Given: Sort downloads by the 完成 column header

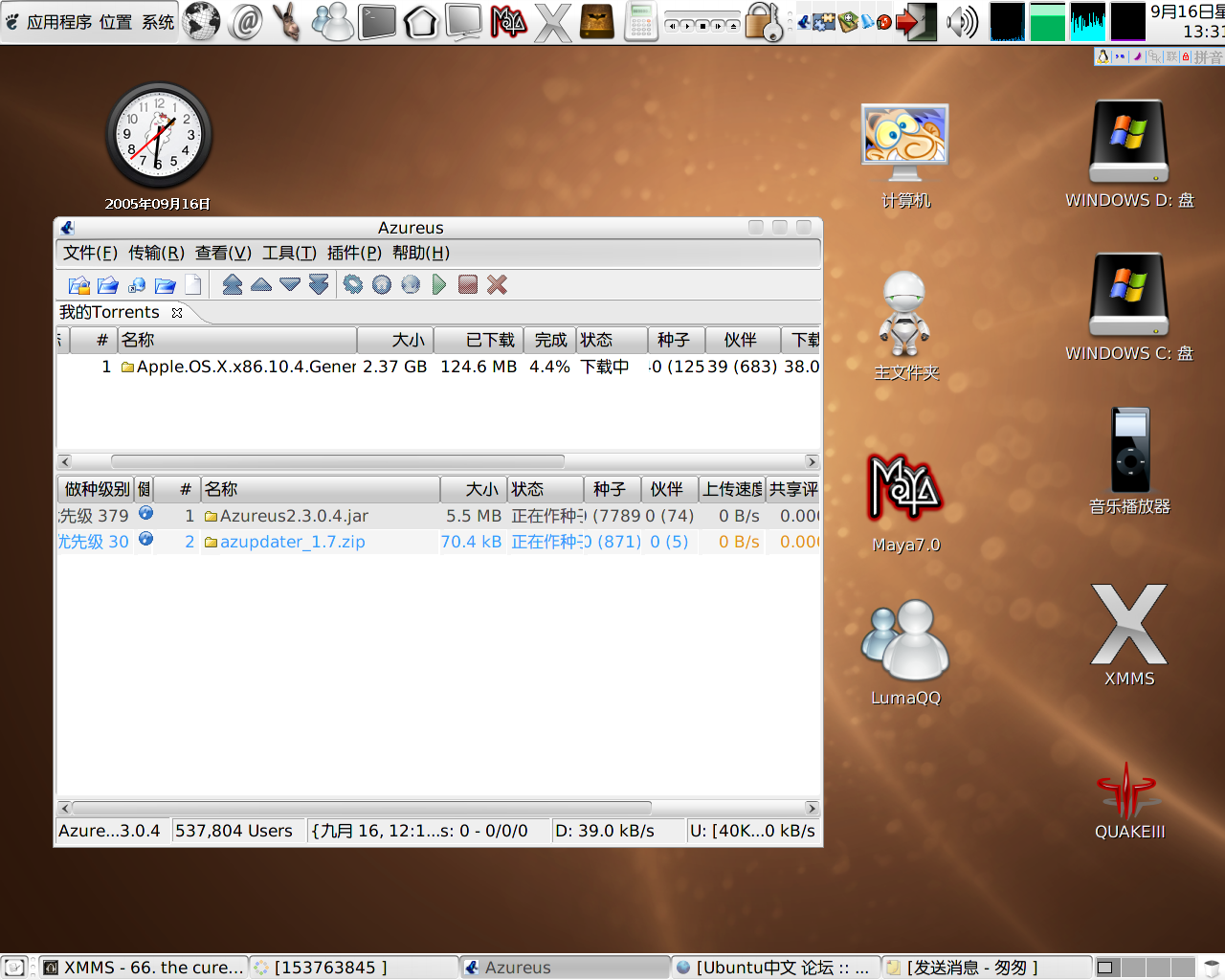Looking at the screenshot, I should (x=550, y=340).
